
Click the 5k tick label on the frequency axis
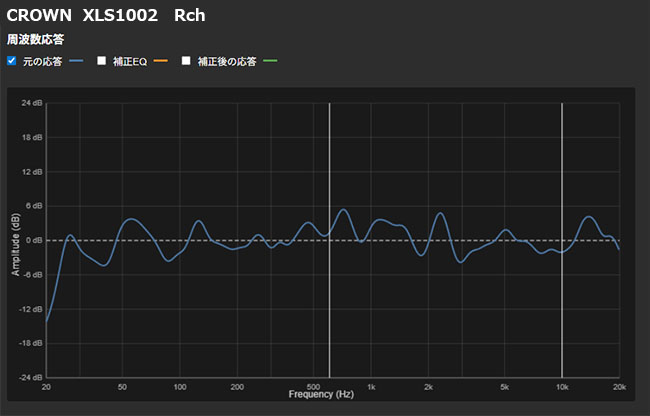coord(504,386)
